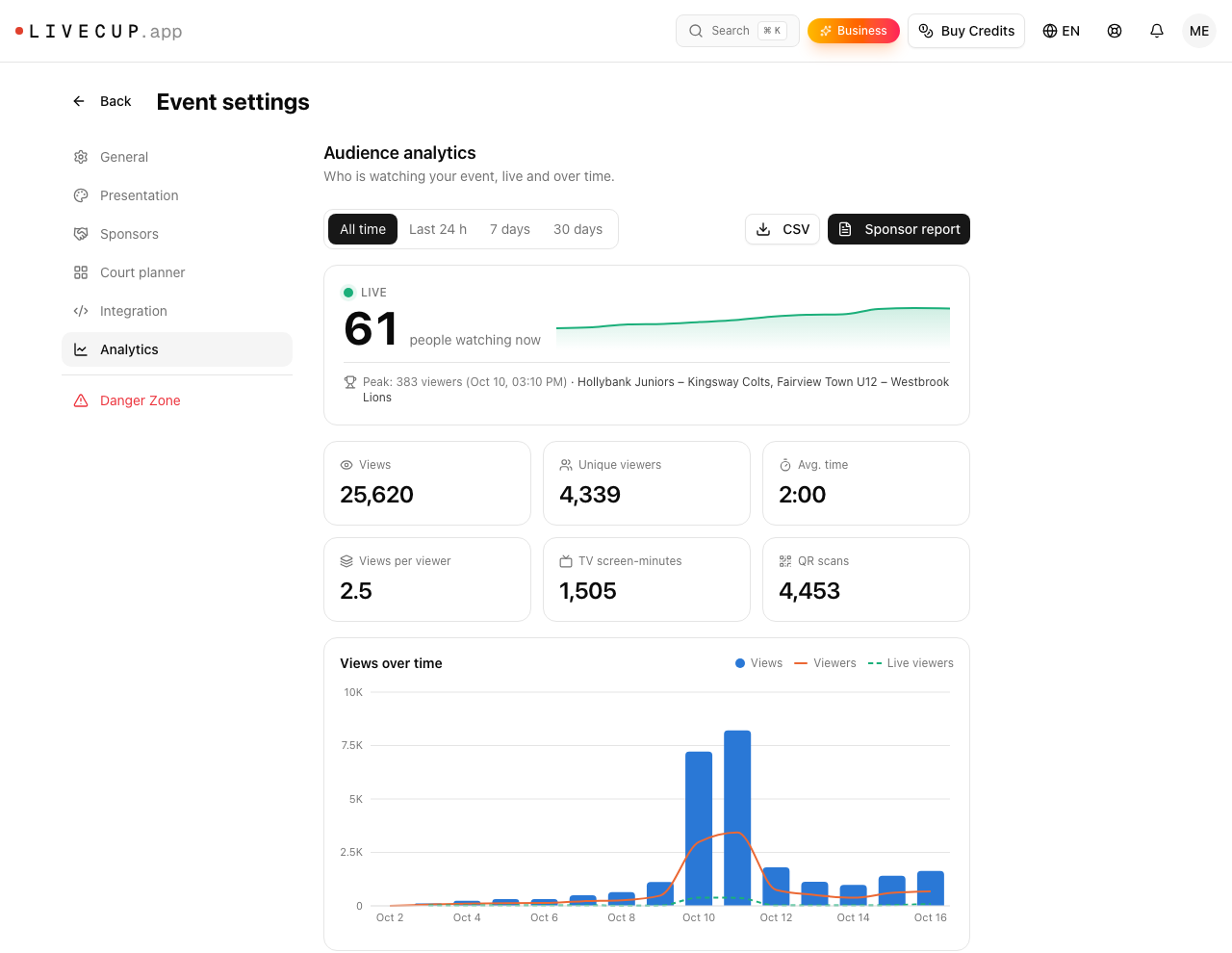This screenshot has height=953, width=1232.
Task: Go Back from Event settings
Action: pos(102,101)
